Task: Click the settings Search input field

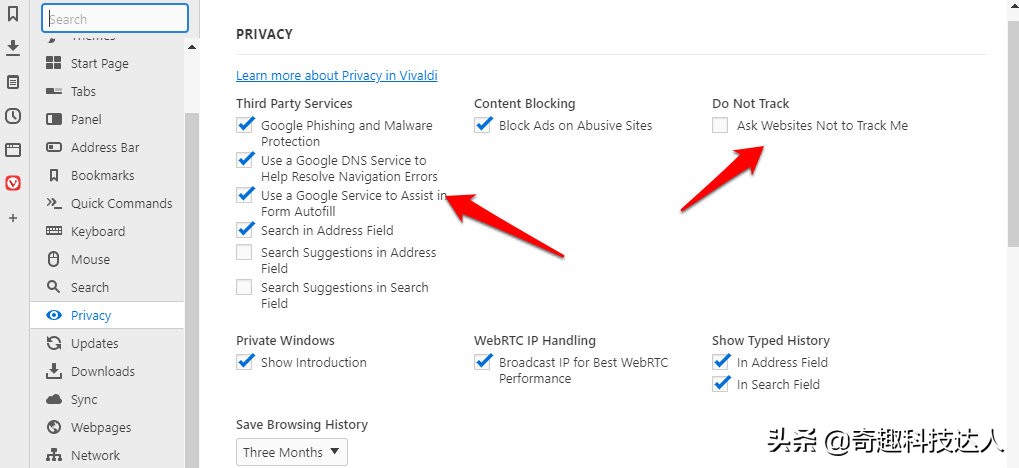Action: tap(115, 19)
